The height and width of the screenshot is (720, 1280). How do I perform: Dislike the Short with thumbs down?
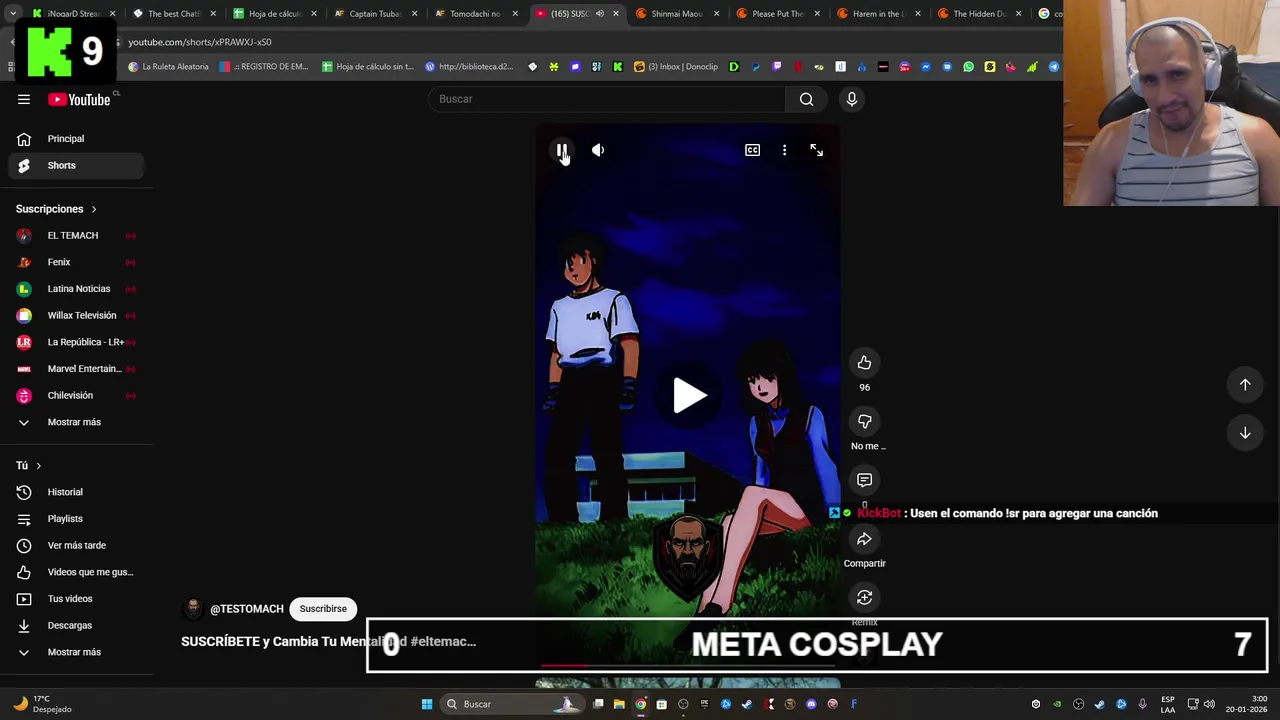click(864, 422)
